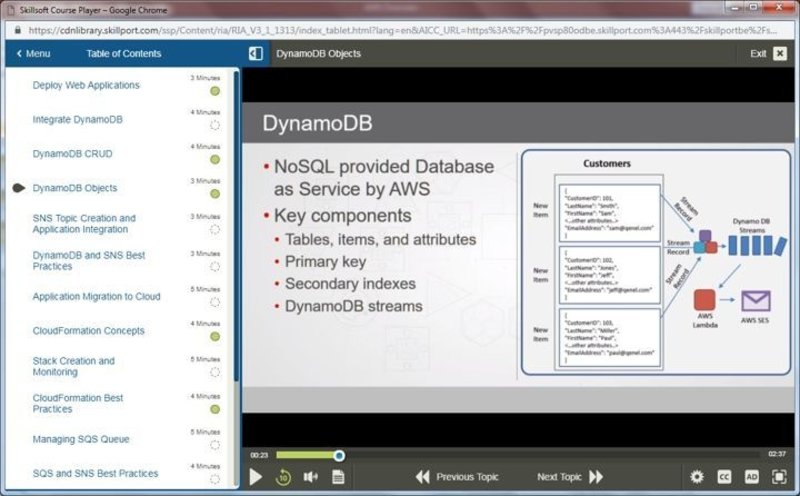Skip to Next Topic

click(570, 477)
